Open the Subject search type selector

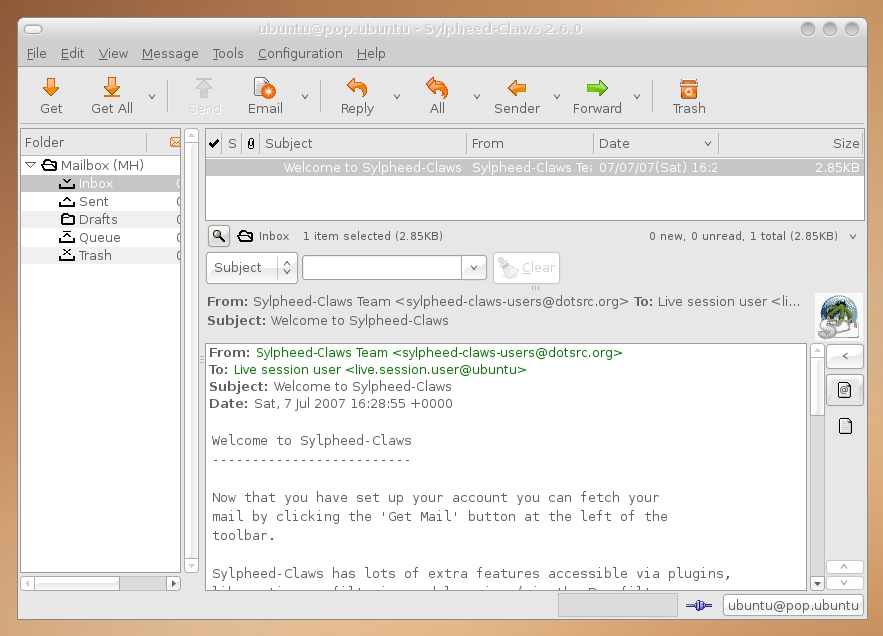pos(252,268)
